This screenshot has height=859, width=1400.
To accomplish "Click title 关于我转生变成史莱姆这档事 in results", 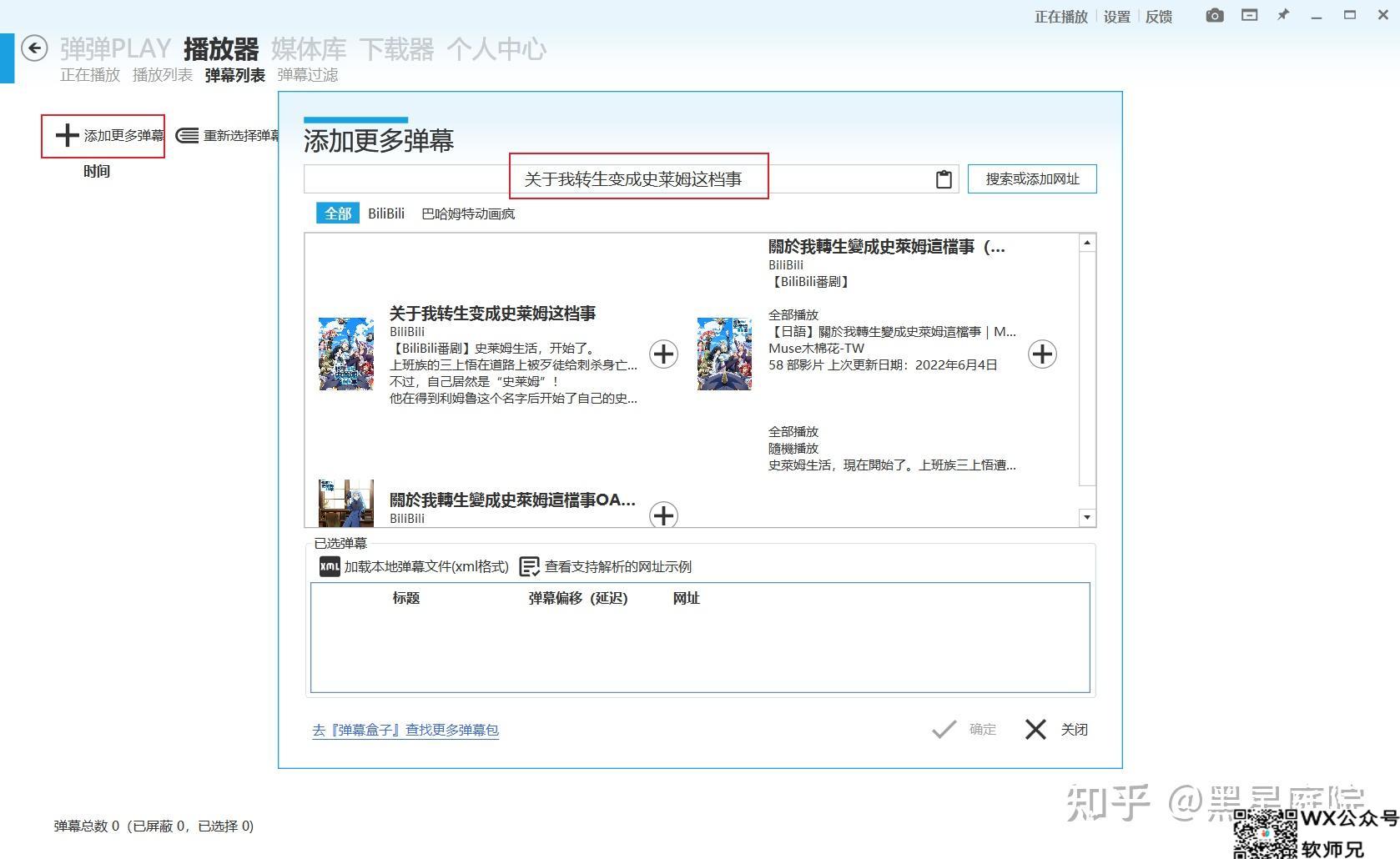I will pos(492,313).
